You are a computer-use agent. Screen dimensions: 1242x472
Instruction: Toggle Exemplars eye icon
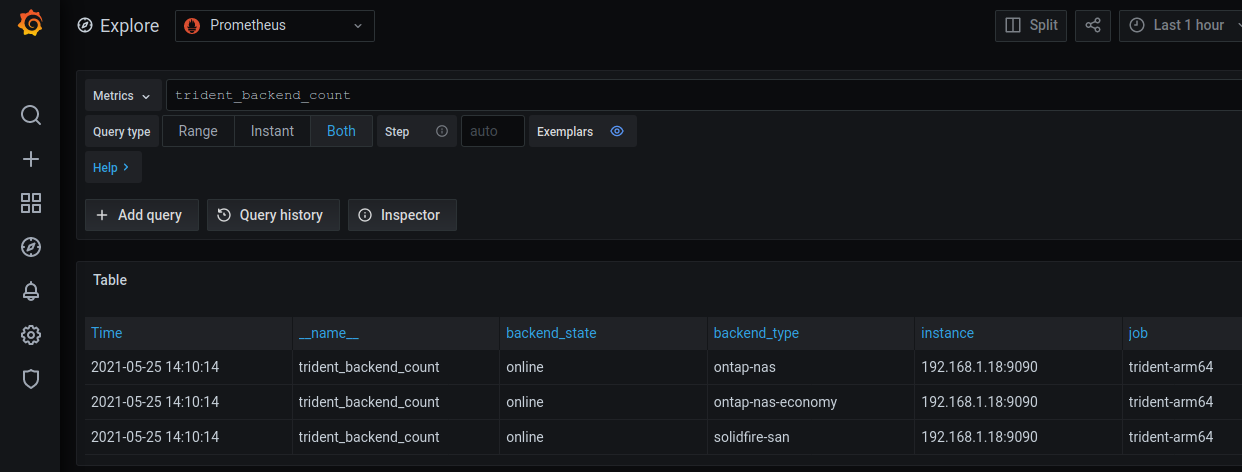tap(617, 131)
